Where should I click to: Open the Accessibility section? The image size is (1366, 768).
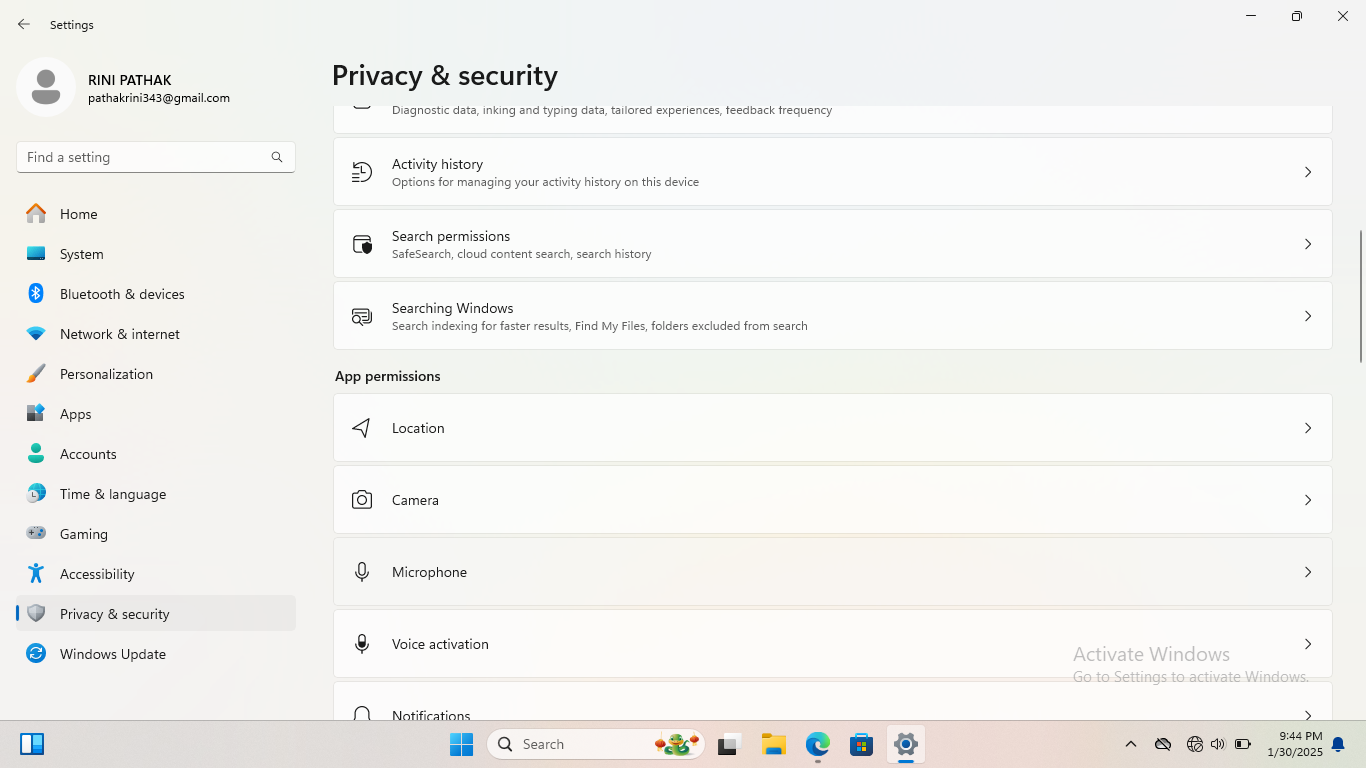coord(96,574)
